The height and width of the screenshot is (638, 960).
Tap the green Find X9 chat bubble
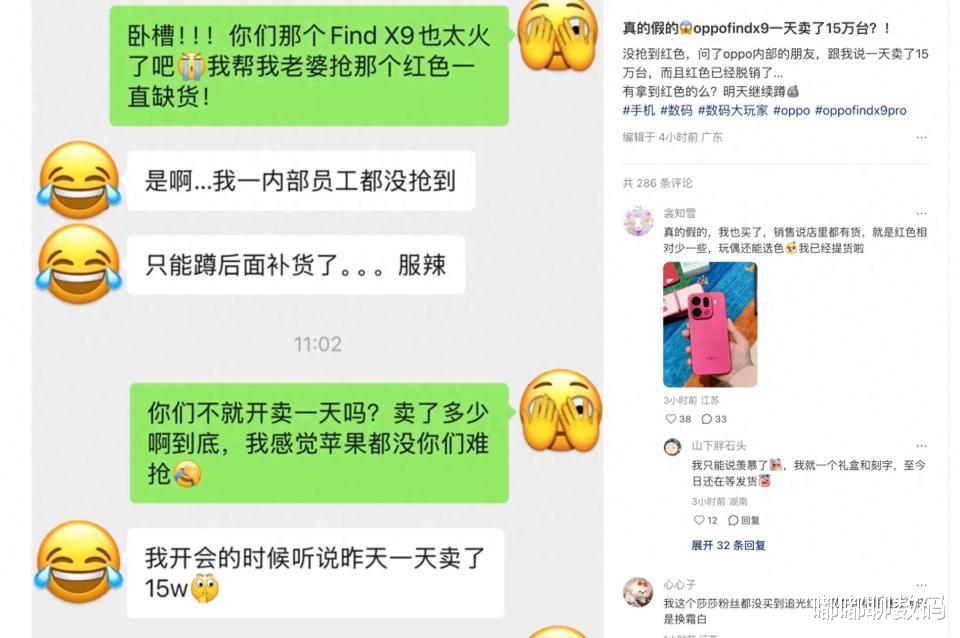(309, 66)
